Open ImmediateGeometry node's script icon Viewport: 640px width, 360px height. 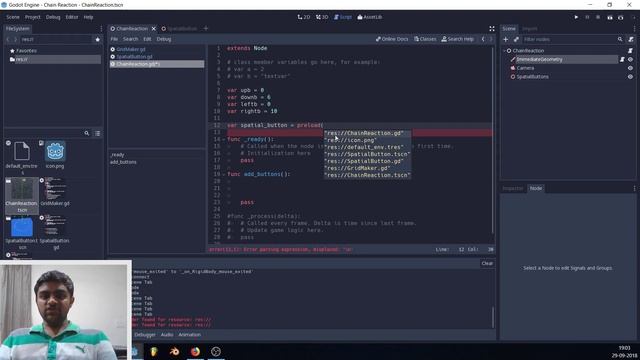point(622,59)
